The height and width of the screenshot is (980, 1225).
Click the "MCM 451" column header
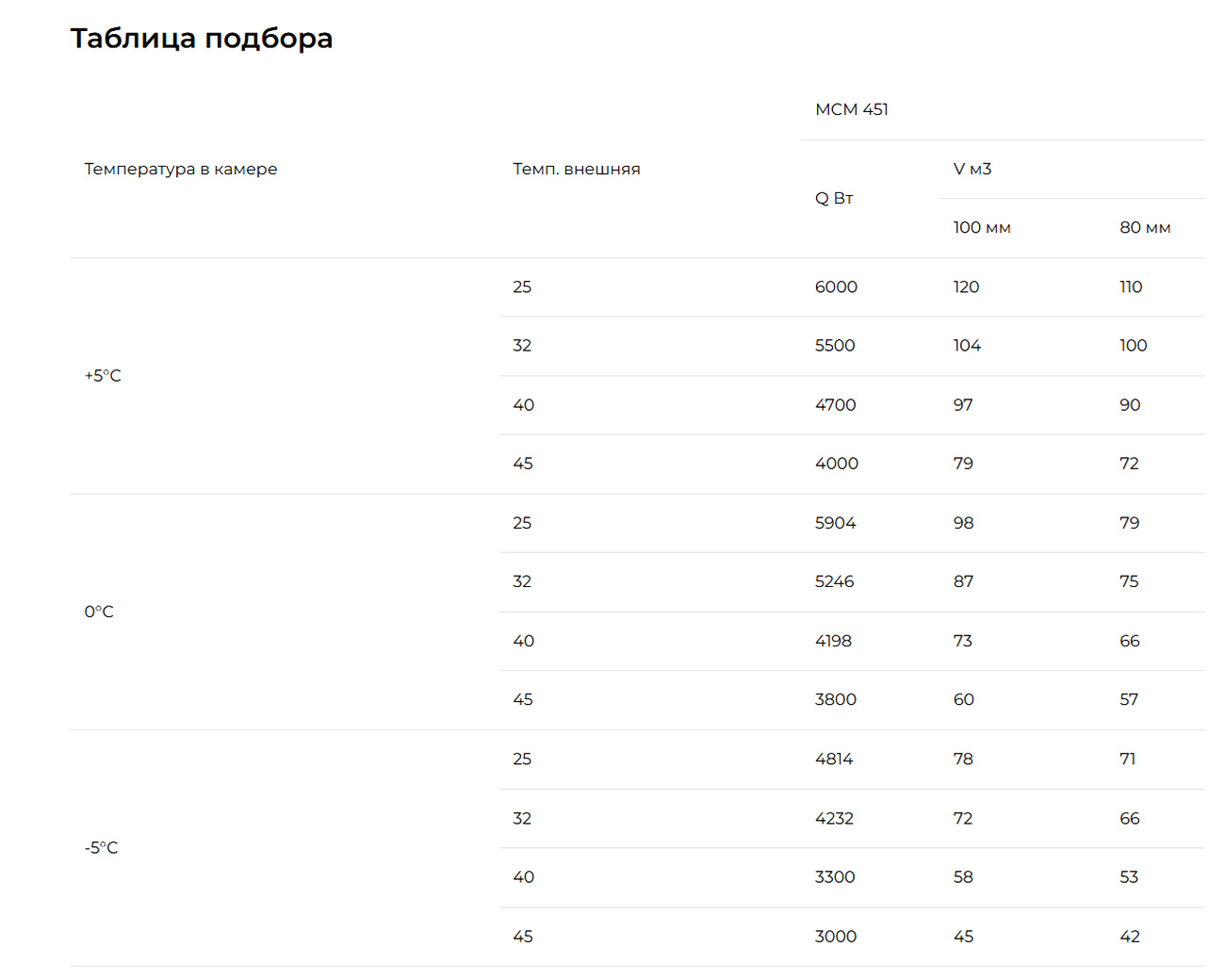(851, 109)
